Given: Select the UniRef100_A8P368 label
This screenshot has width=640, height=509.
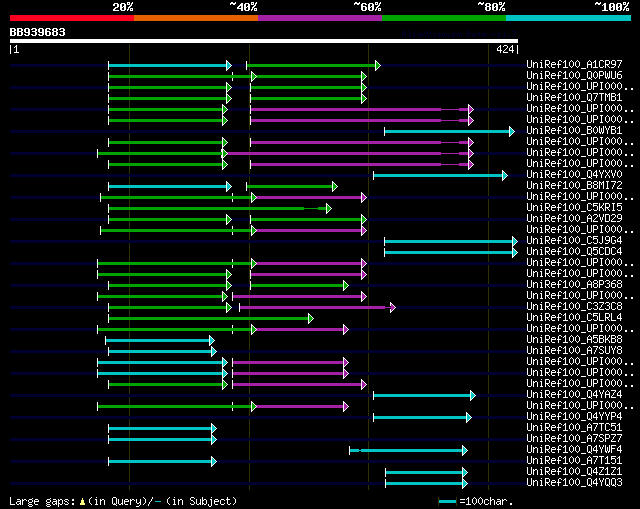Looking at the screenshot, I should (574, 285).
